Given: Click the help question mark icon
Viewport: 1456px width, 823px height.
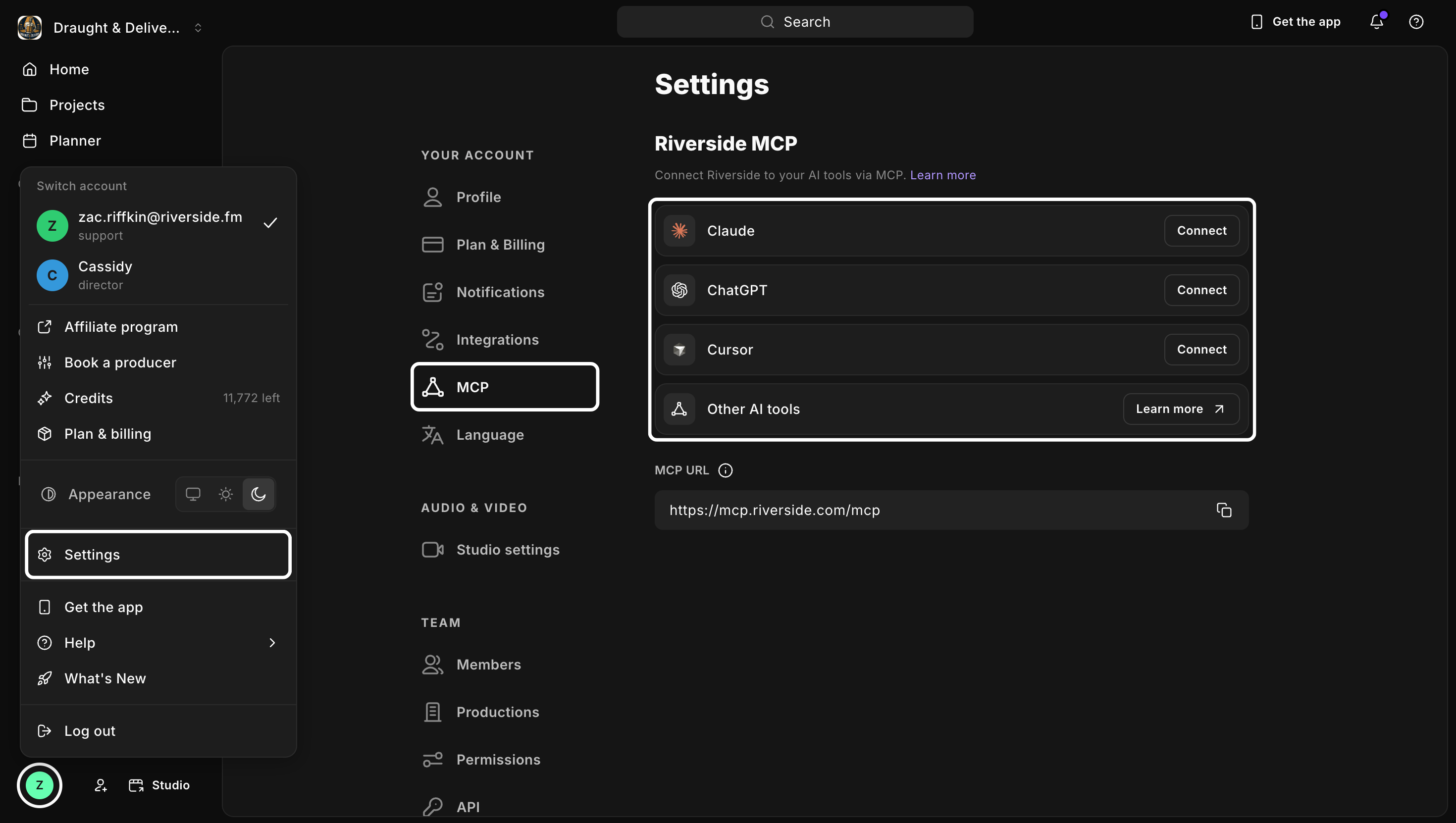Looking at the screenshot, I should (x=1416, y=21).
